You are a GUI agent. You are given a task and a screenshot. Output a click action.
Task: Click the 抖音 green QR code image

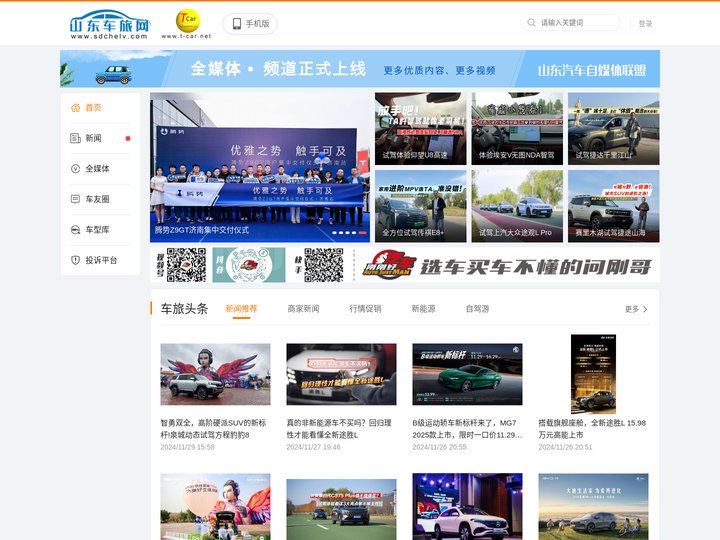pos(249,265)
